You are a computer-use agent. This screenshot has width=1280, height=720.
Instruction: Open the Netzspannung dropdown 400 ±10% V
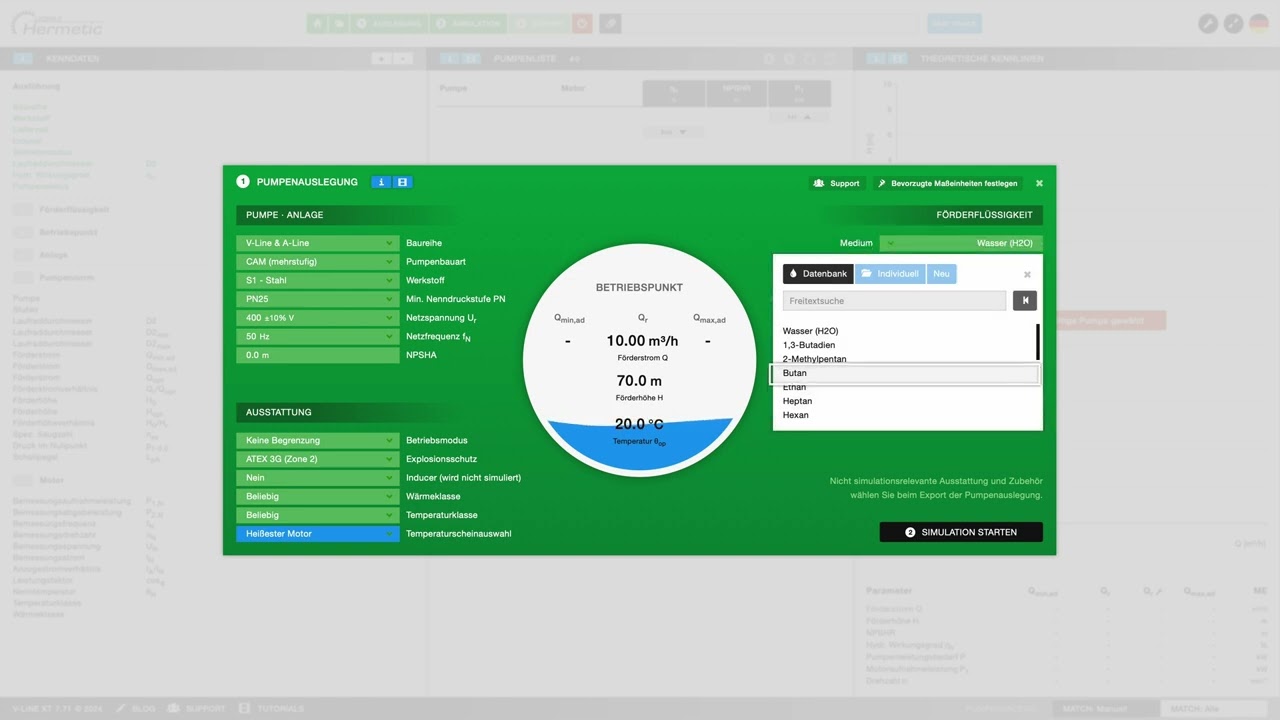318,318
